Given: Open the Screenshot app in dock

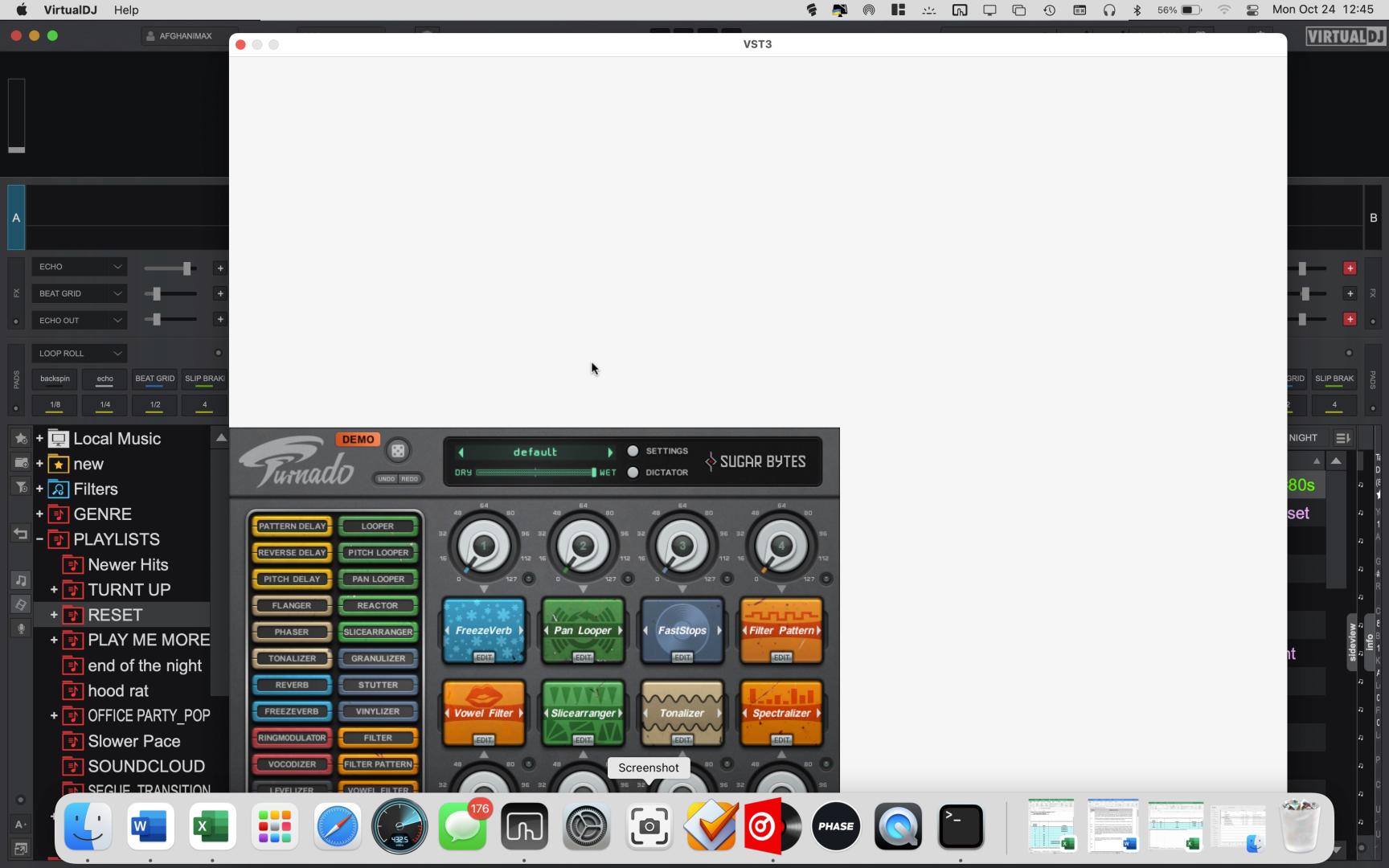Looking at the screenshot, I should pyautogui.click(x=649, y=826).
